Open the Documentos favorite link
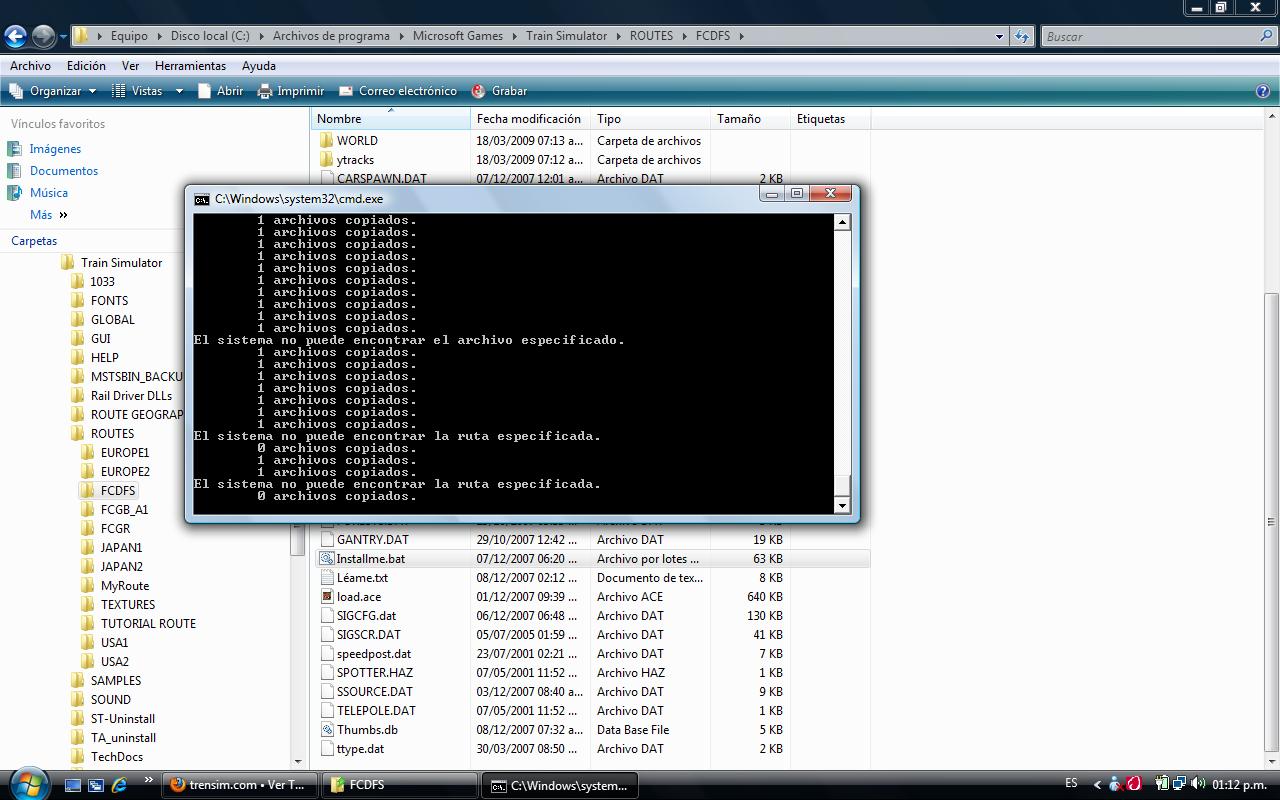 (64, 171)
